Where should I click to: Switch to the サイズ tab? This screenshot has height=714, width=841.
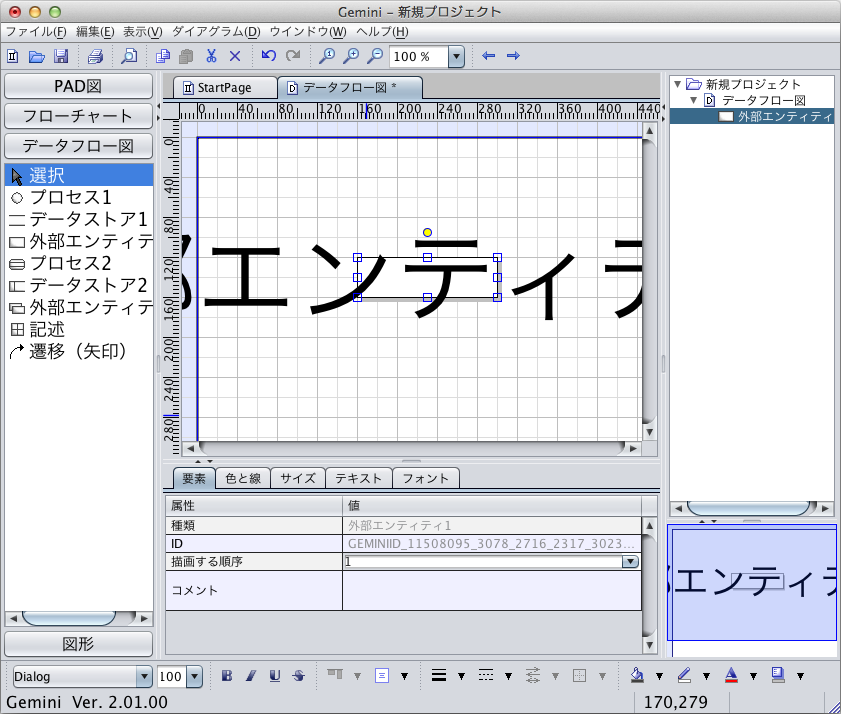pos(298,478)
